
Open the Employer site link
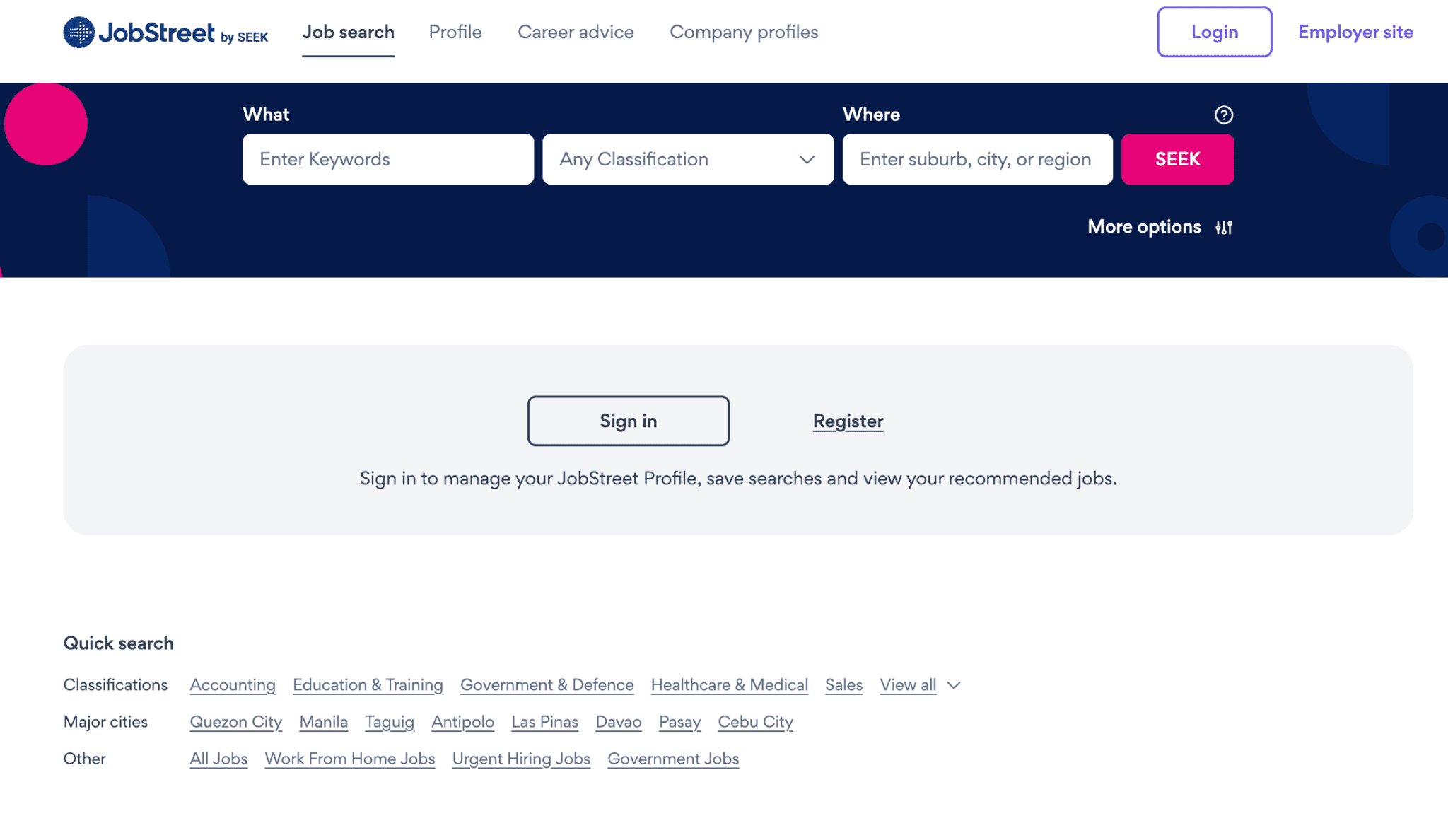click(1355, 33)
